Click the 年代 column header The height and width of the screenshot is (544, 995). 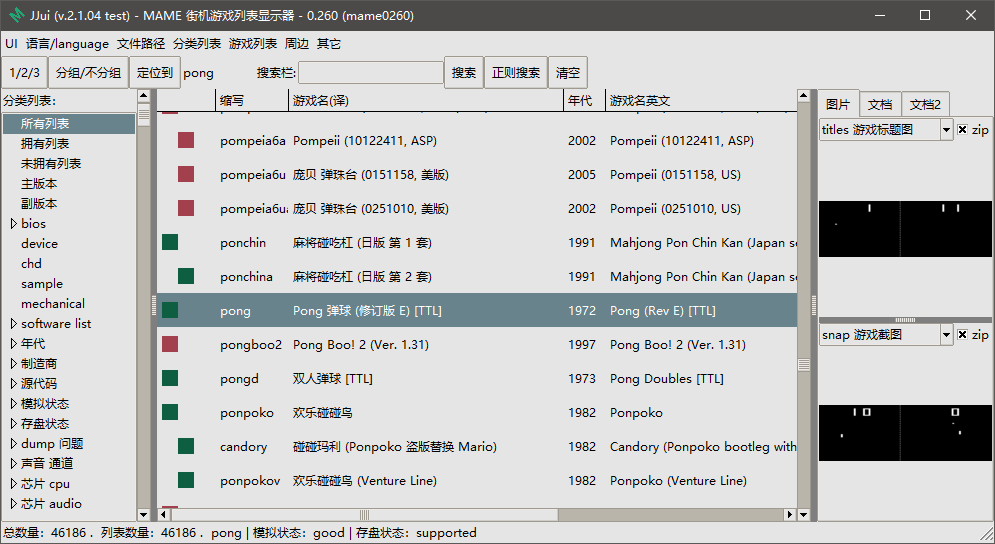pyautogui.click(x=584, y=100)
